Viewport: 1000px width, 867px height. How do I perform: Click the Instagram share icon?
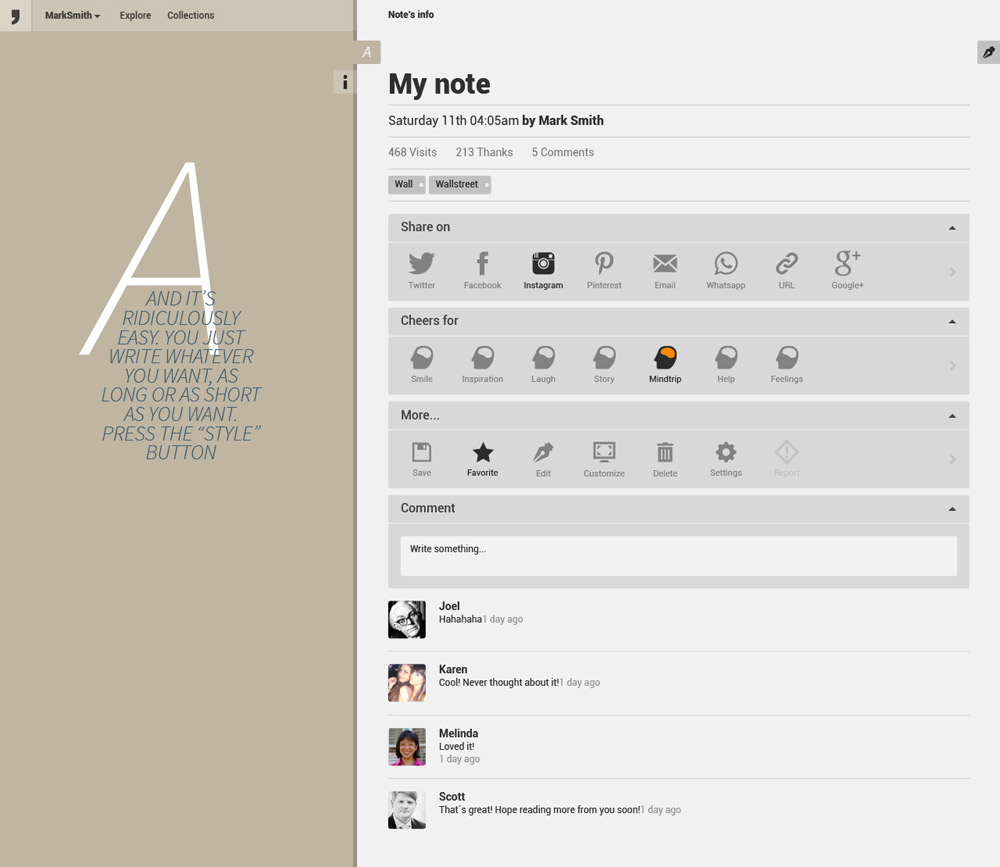click(x=543, y=264)
